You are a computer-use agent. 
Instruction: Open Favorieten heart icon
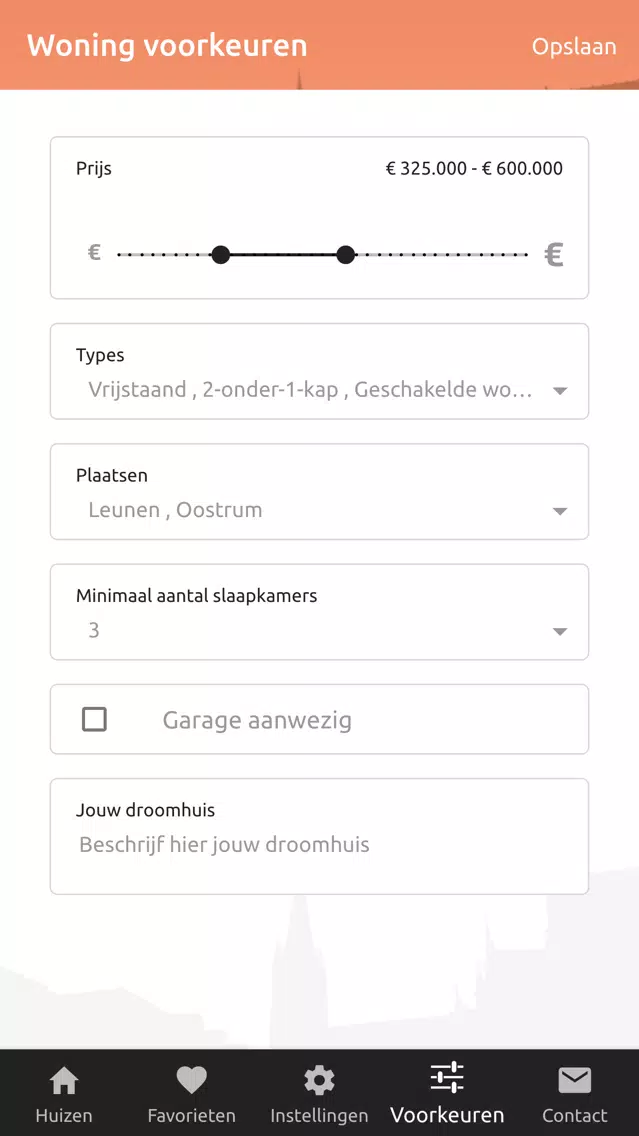coord(191,1081)
